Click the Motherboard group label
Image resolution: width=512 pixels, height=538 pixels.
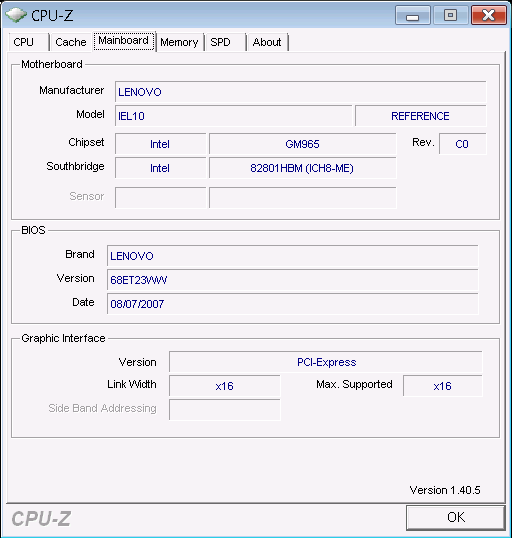tap(52, 64)
